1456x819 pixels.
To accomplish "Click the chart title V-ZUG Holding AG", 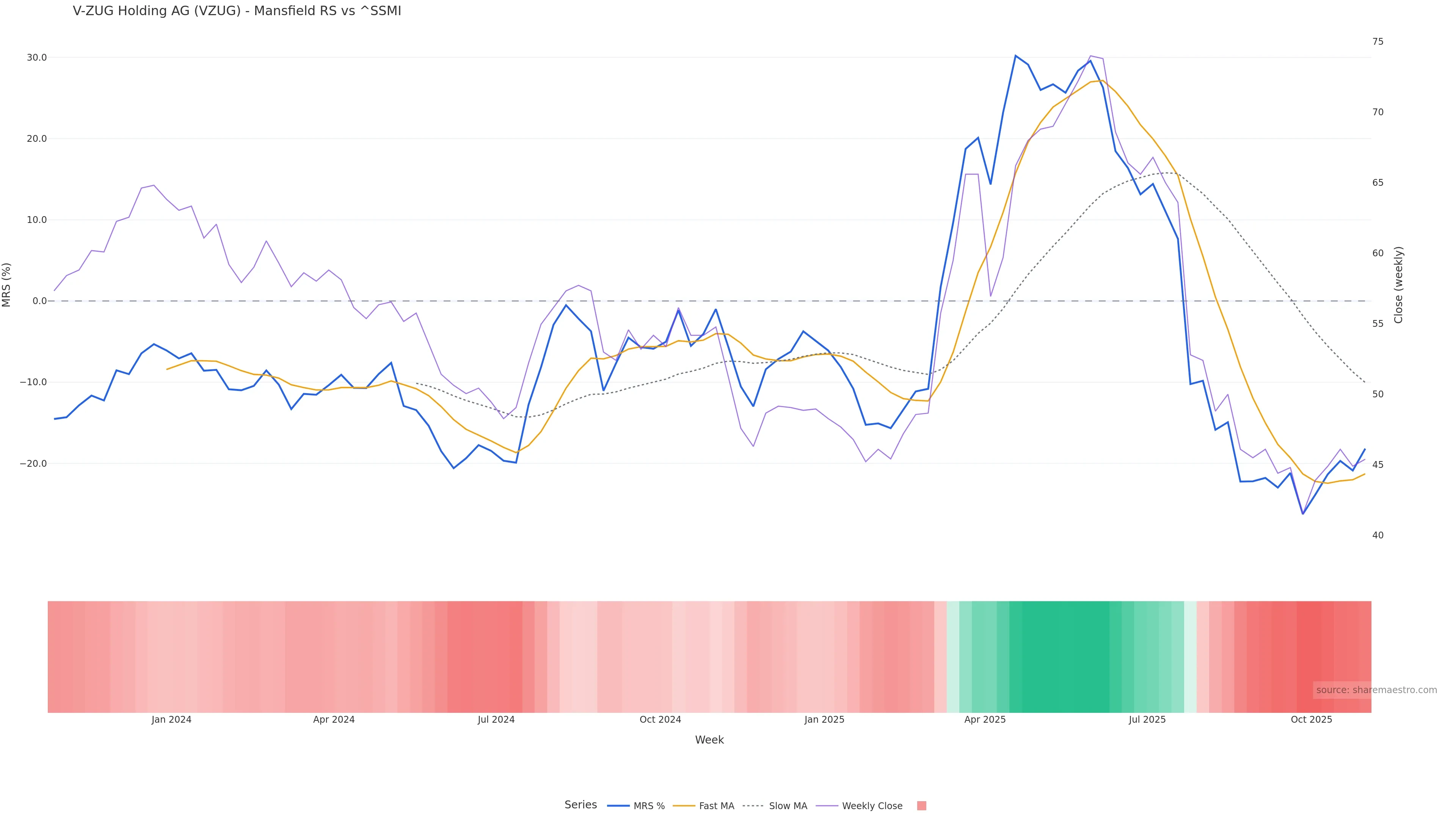I will click(237, 11).
